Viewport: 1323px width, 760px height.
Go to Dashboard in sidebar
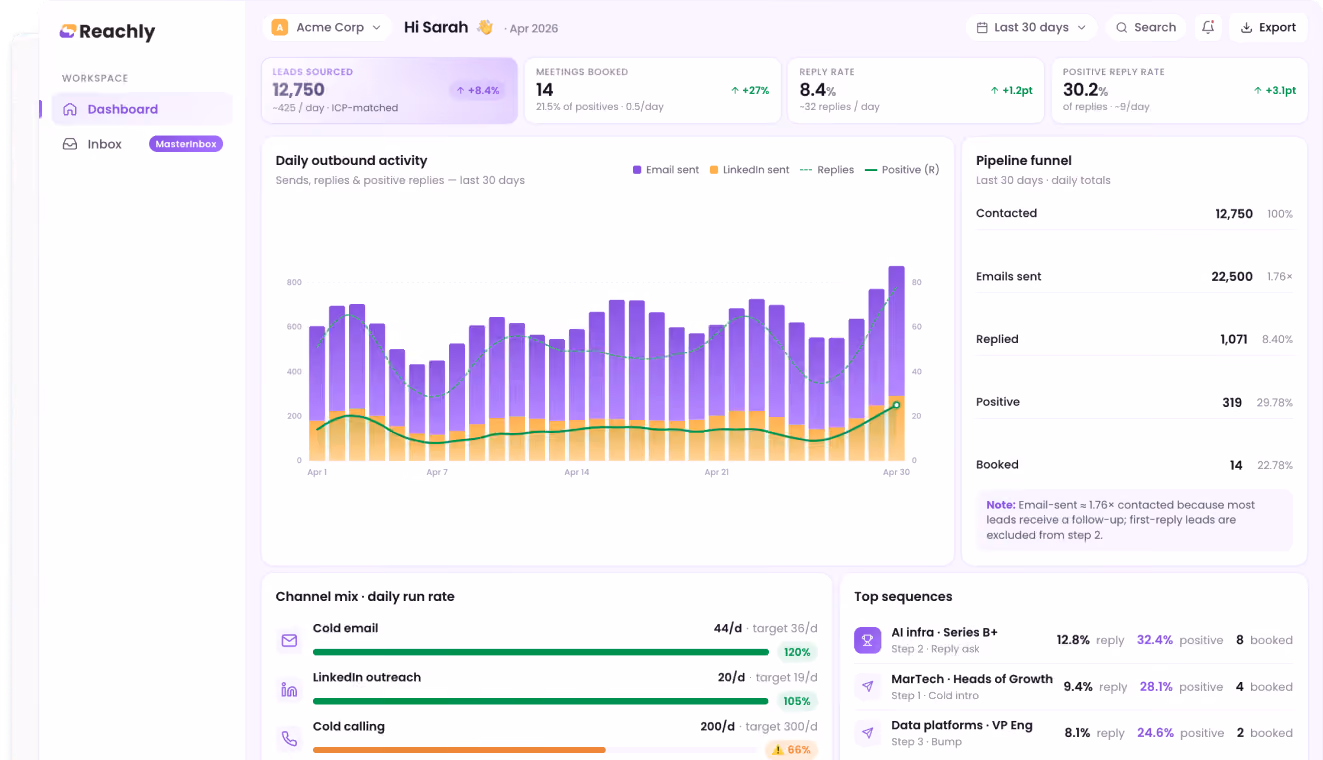pos(142,109)
